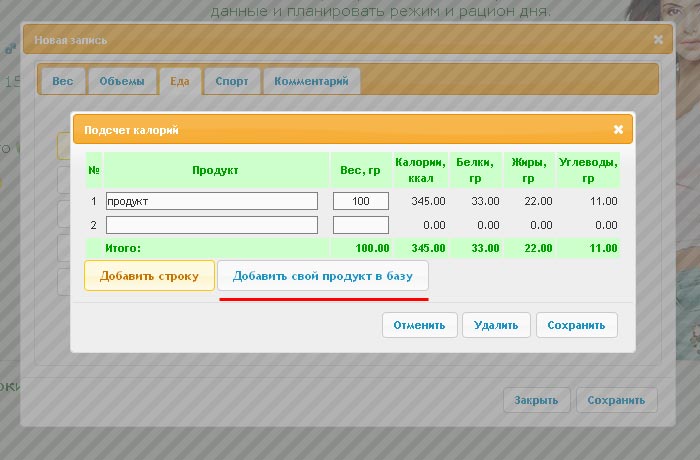Click the empty weight field in row 2
The height and width of the screenshot is (460, 700).
pyautogui.click(x=360, y=225)
